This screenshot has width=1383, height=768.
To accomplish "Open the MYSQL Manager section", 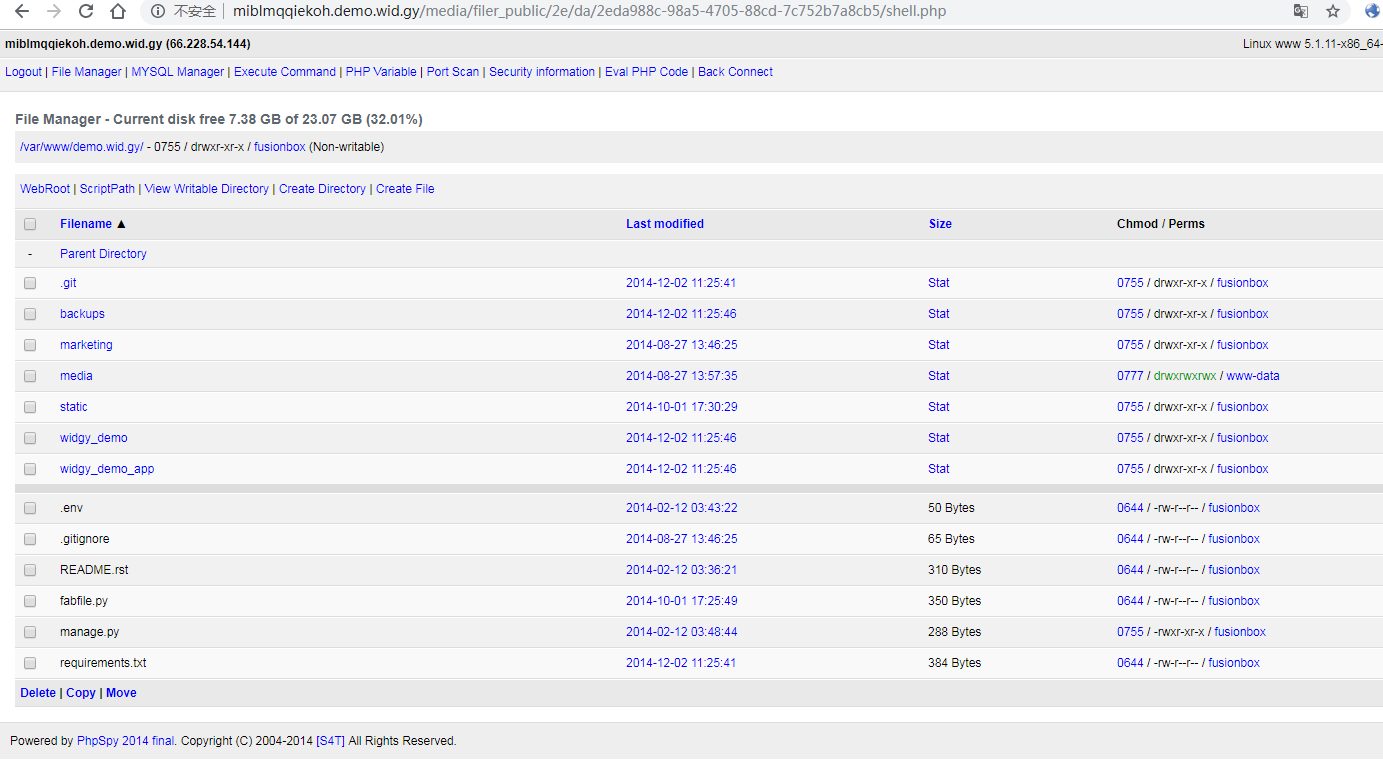I will (177, 71).
